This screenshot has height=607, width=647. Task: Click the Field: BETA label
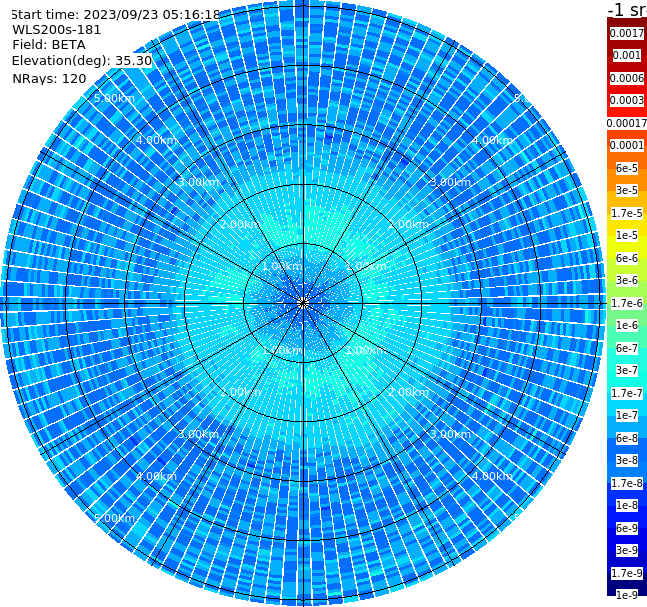49,45
